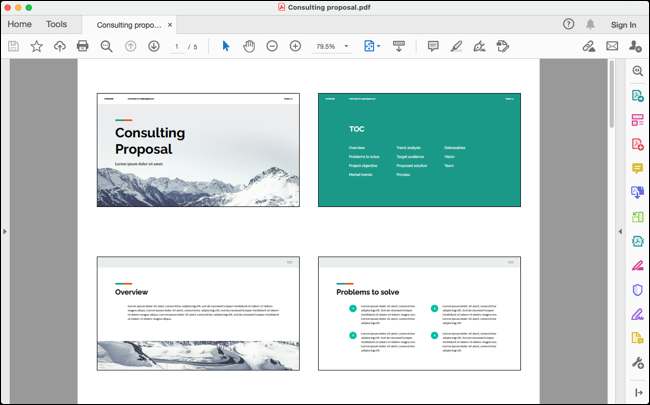Click "Project objective" in the TOC slide
650x405 pixels.
coord(363,165)
